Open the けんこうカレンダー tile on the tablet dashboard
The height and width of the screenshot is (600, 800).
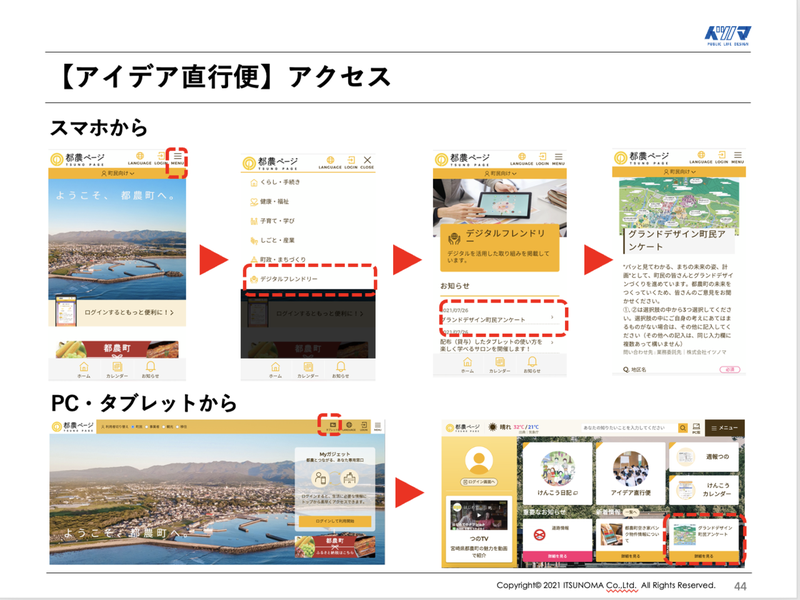(704, 489)
